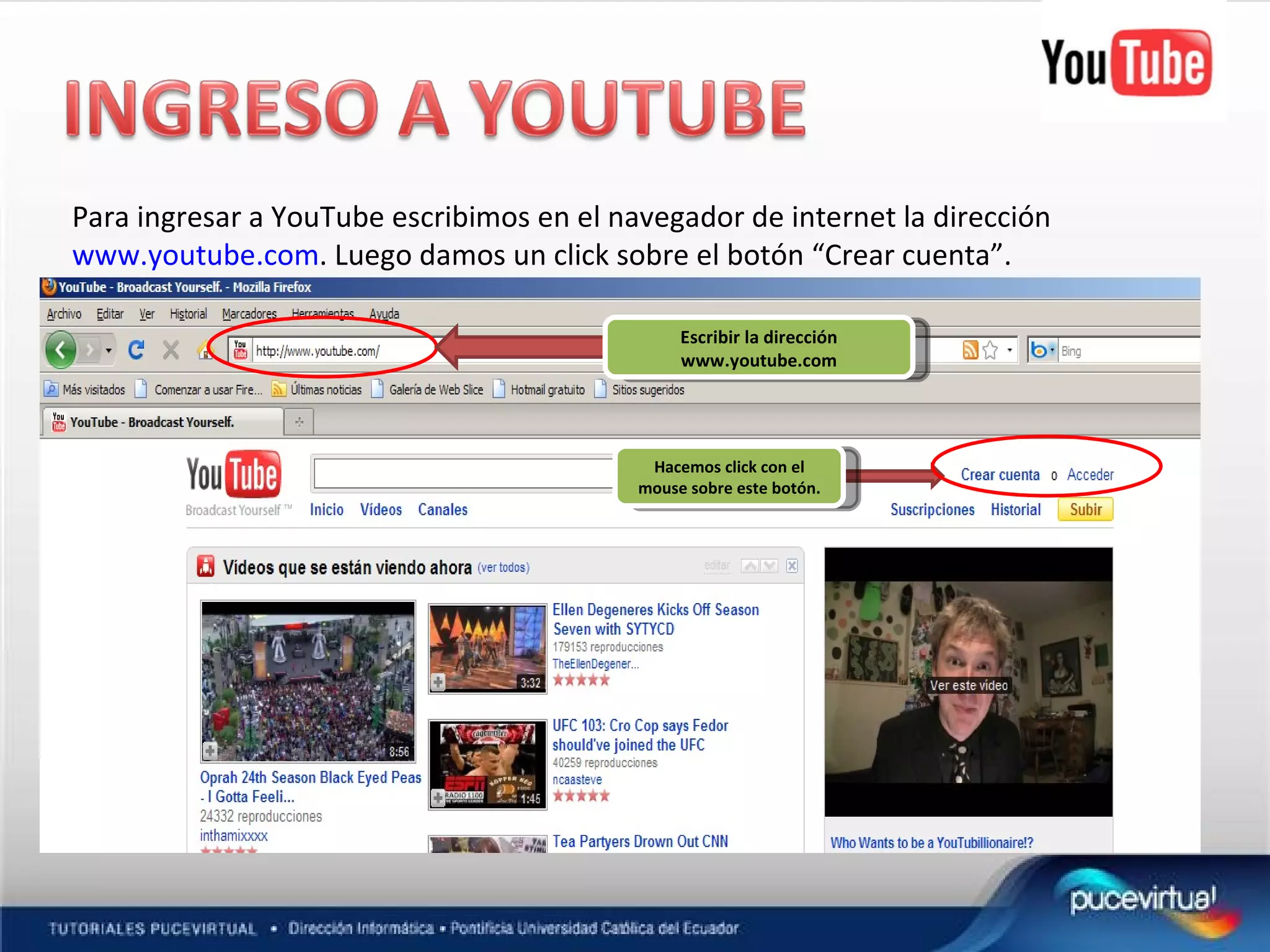1270x952 pixels.
Task: Open a new tab with plus button
Action: tap(299, 422)
